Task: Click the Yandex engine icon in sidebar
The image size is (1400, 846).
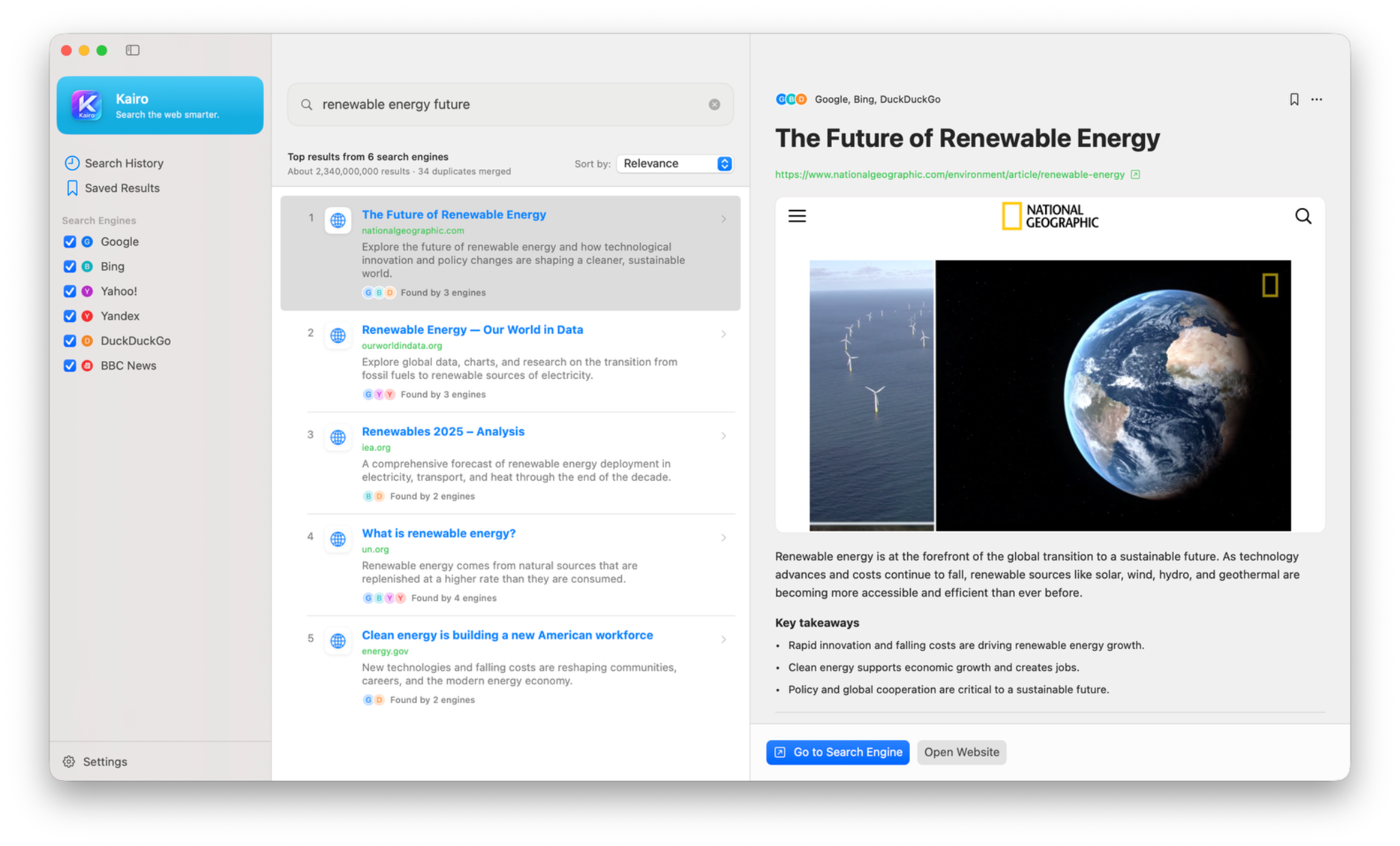Action: tap(87, 316)
